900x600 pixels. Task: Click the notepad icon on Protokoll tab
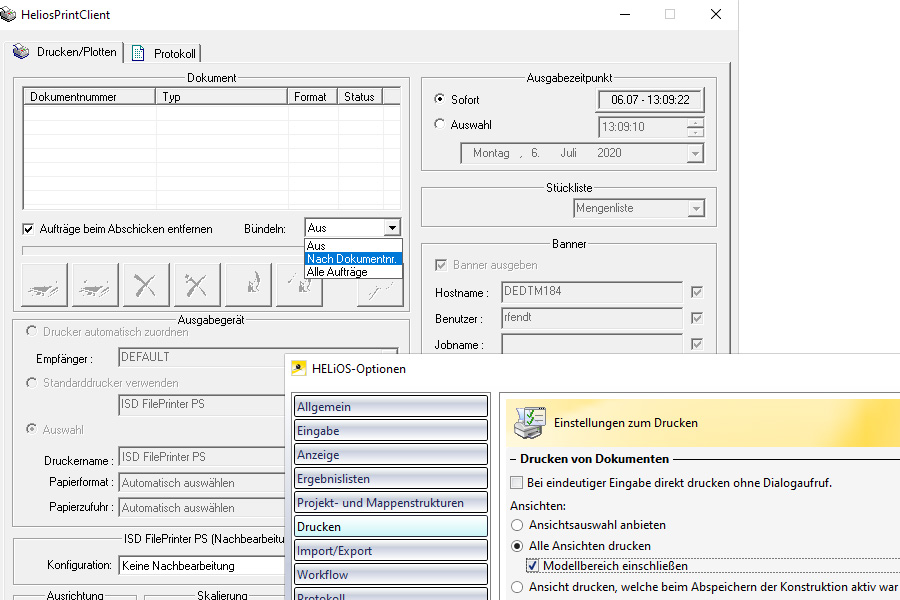point(138,53)
